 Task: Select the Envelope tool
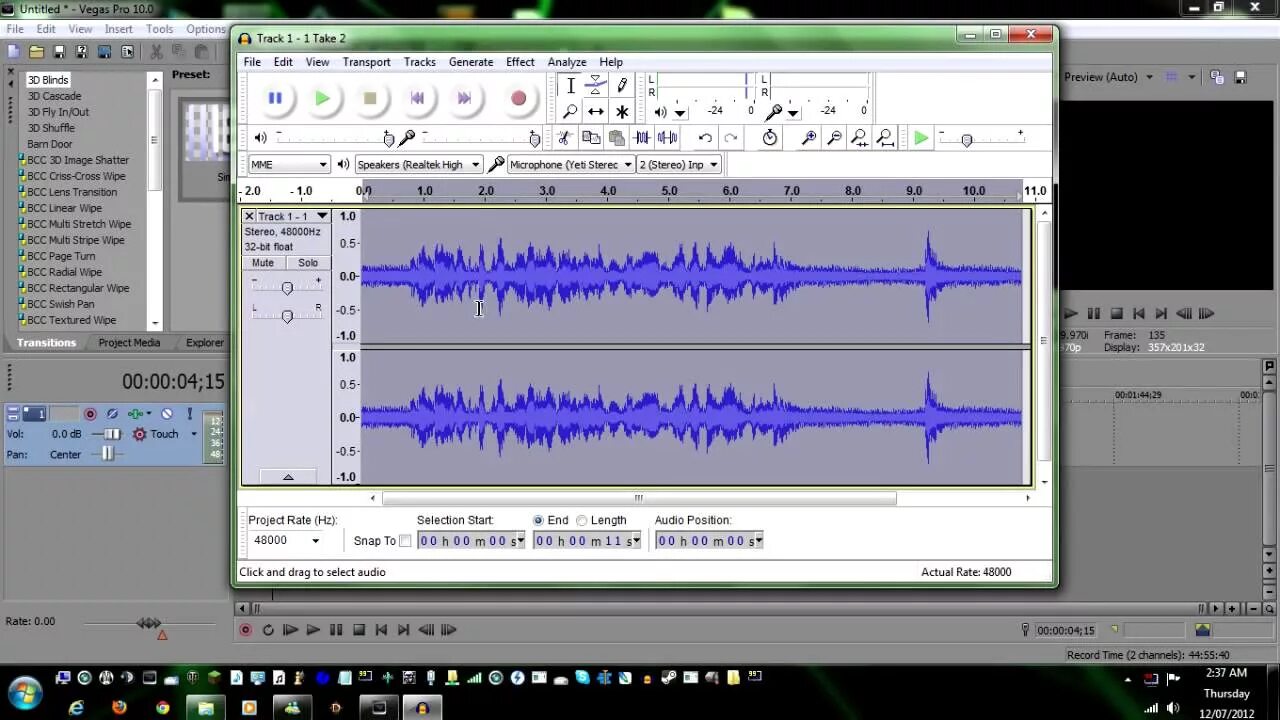596,86
